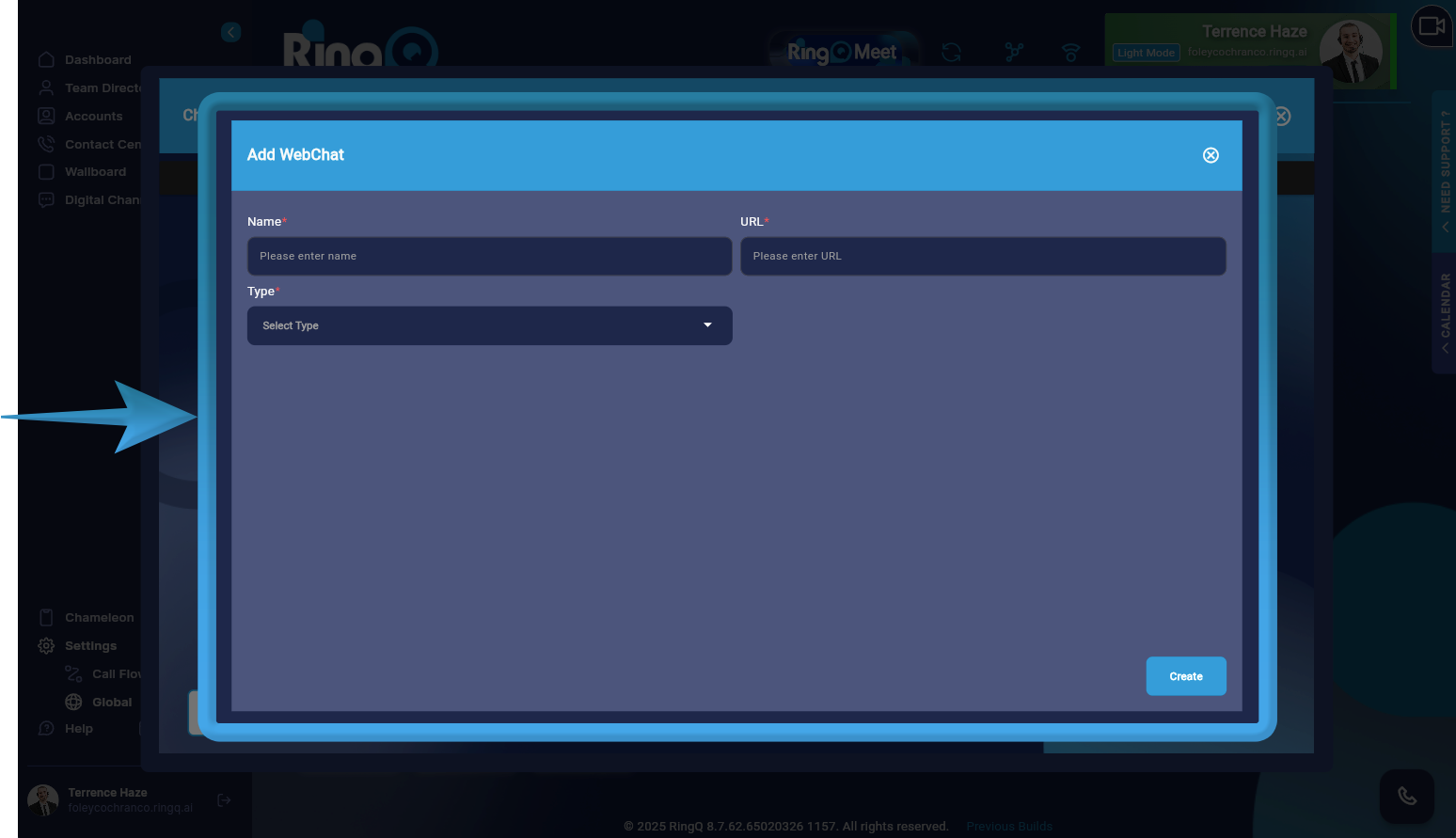Open the Previous Builds link
The image size is (1456, 838).
(1008, 826)
